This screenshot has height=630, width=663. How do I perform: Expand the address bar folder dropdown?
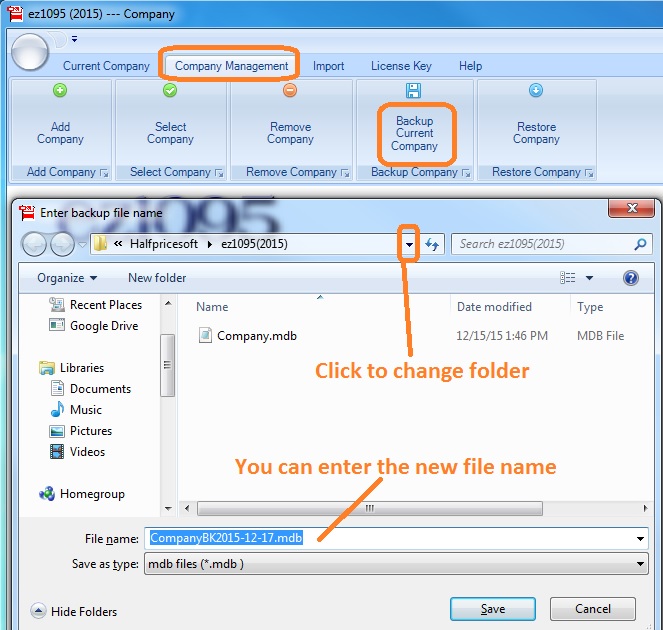click(x=409, y=244)
